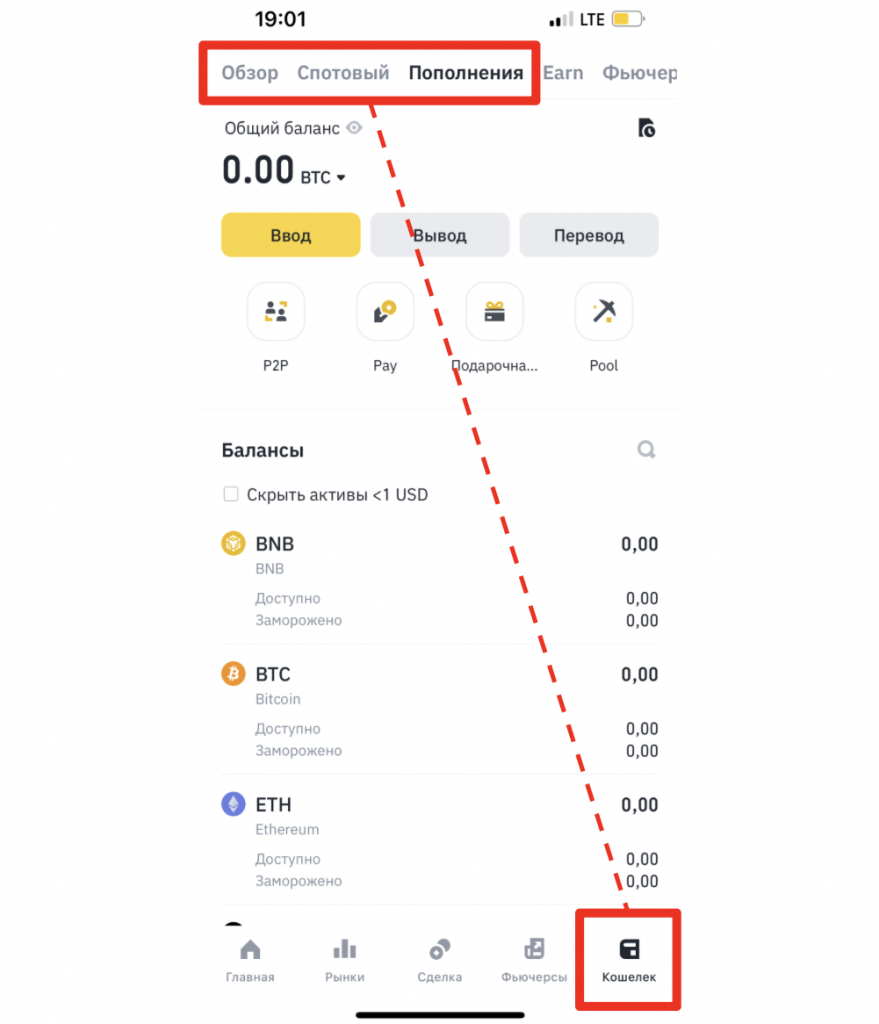879x1024 pixels.
Task: Switch to the Спотовый tab
Action: click(x=343, y=72)
